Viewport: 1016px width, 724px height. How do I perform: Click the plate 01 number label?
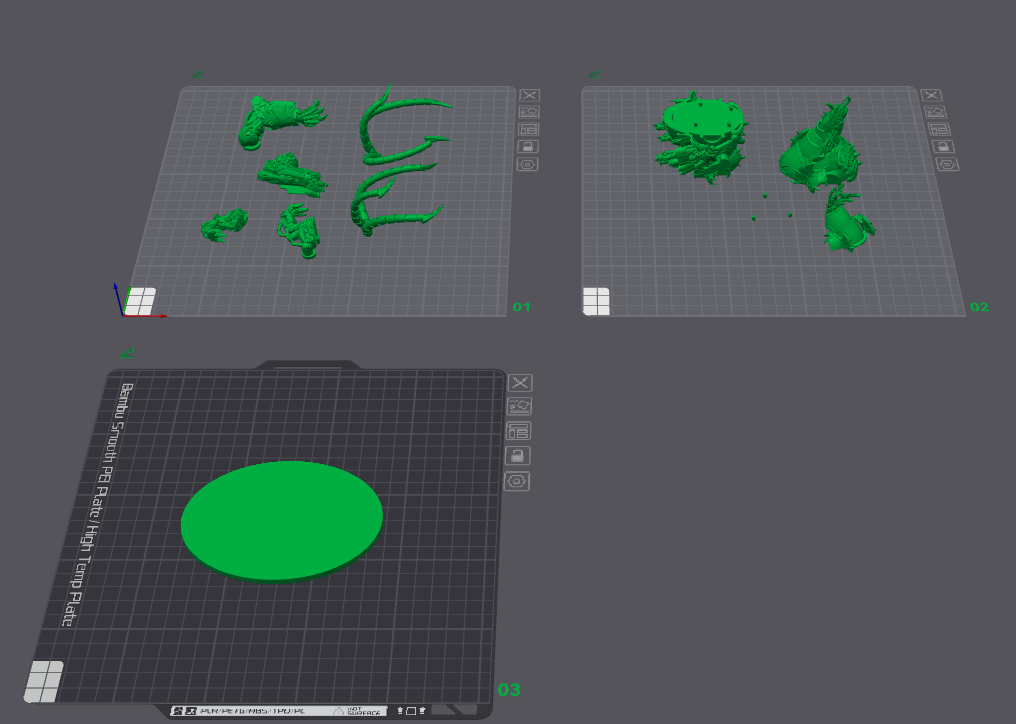click(x=521, y=307)
